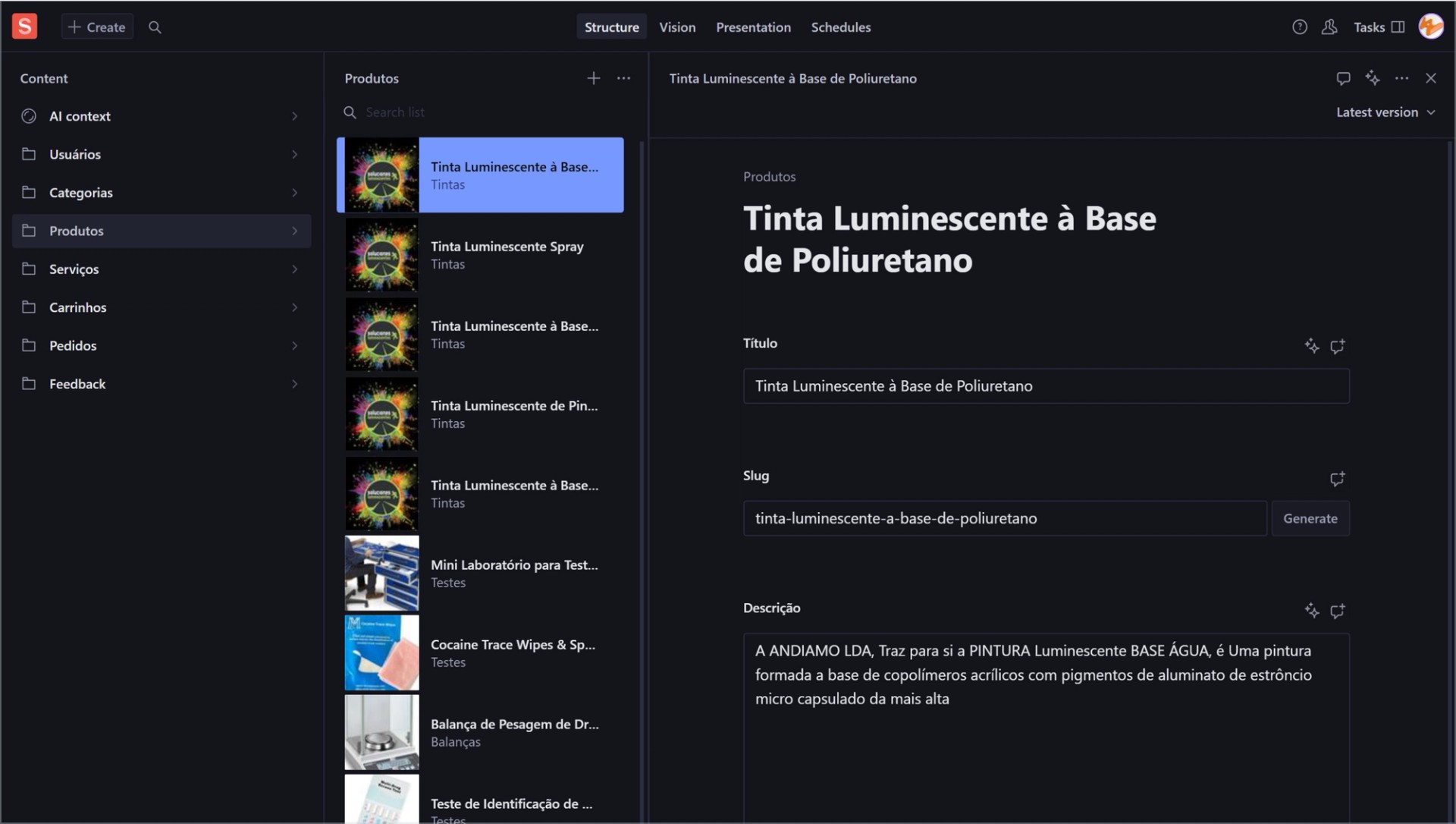1456x824 pixels.
Task: Select the highlighted Tinta Luminescente à Base... item
Action: point(480,175)
